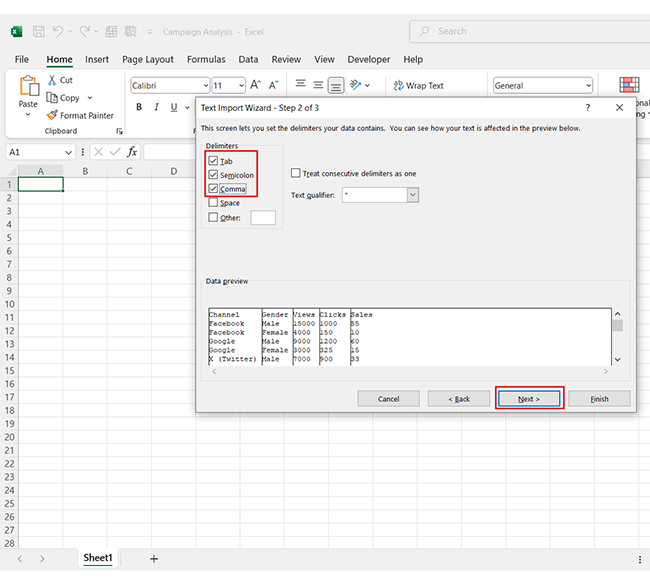
Task: Click the formula bar cancel X icon
Action: [98, 152]
